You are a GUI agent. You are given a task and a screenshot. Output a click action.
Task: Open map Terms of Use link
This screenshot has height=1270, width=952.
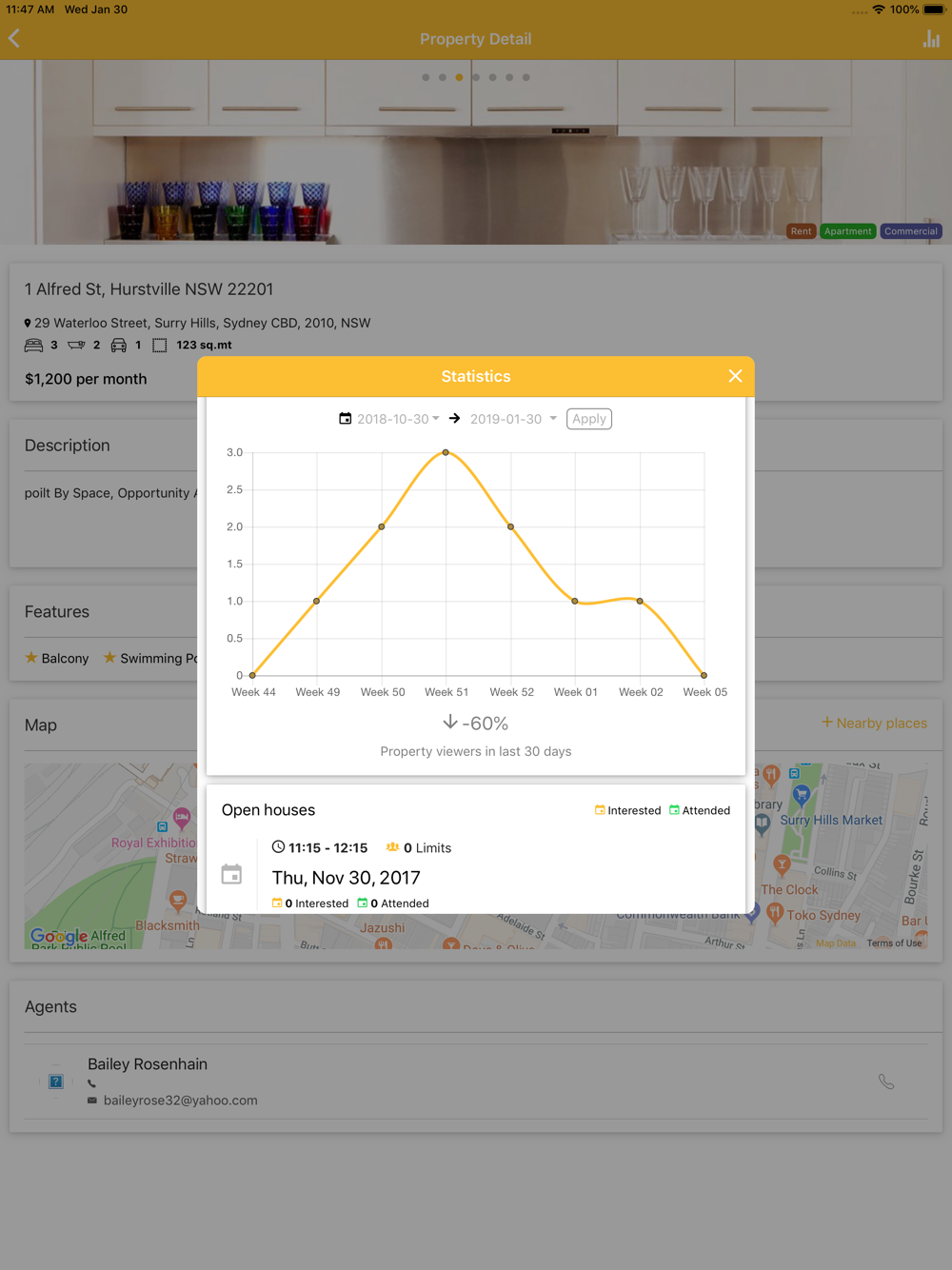[894, 943]
